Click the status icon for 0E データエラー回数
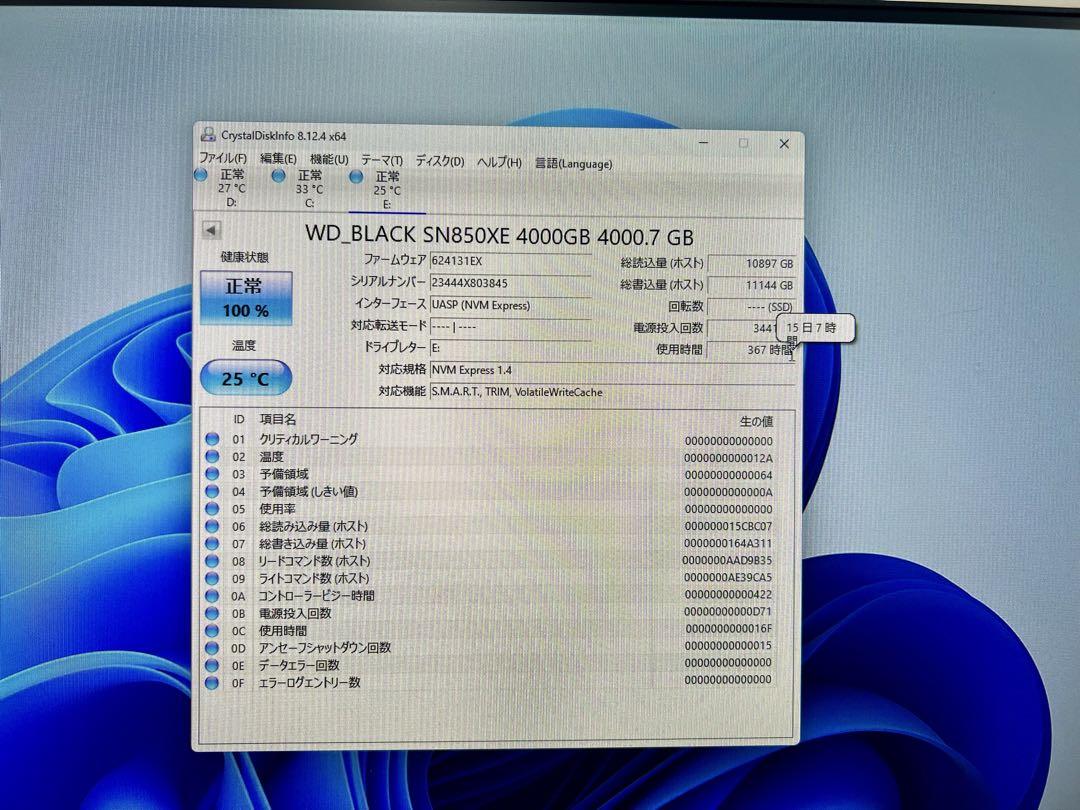Viewport: 1080px width, 810px height. coord(212,665)
